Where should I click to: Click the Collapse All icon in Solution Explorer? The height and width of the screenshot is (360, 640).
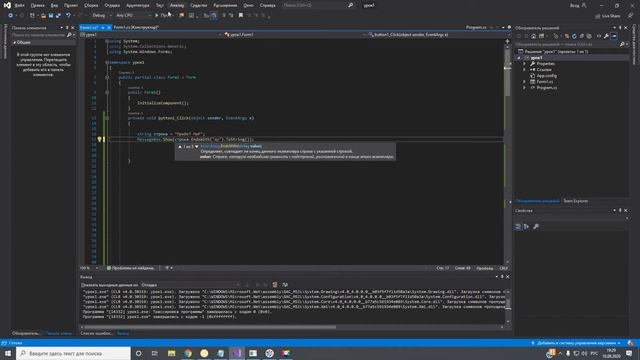[582, 36]
